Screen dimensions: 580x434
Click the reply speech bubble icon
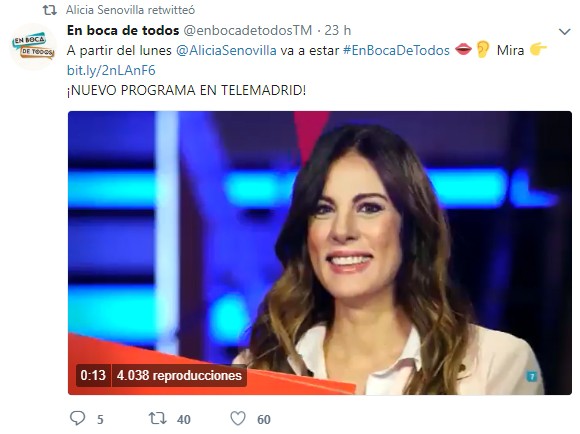[x=78, y=419]
